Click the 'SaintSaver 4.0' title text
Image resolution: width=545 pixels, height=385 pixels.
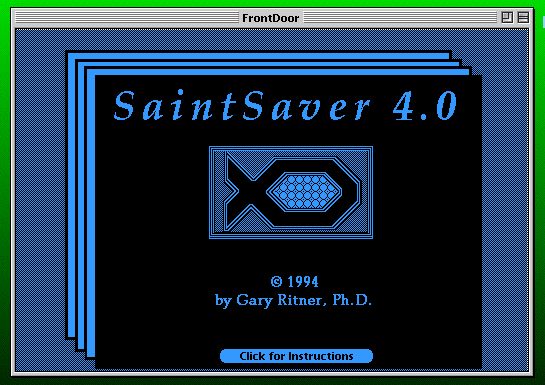click(x=286, y=106)
